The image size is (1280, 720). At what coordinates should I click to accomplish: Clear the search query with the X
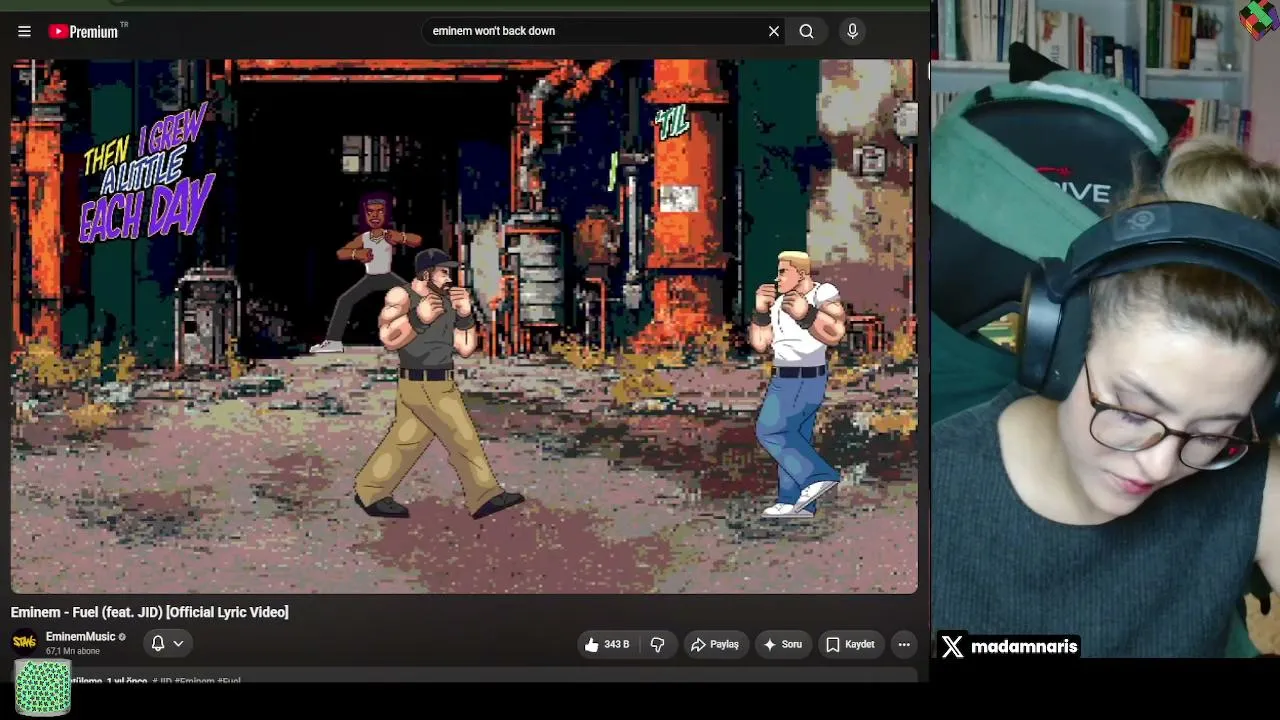(774, 31)
